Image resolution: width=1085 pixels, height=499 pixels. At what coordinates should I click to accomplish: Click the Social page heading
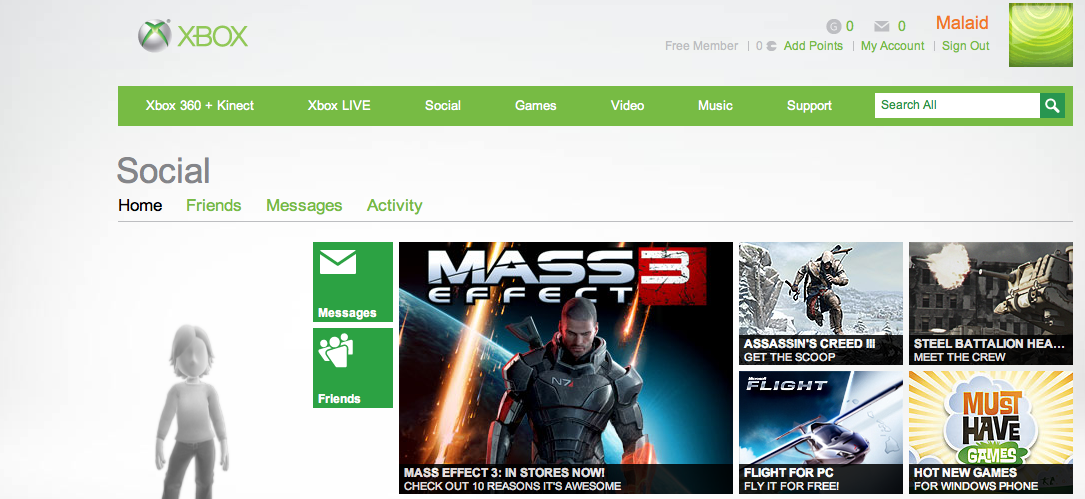pos(163,170)
